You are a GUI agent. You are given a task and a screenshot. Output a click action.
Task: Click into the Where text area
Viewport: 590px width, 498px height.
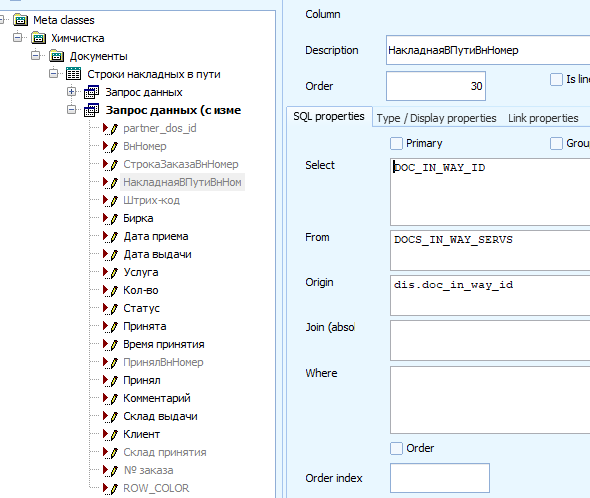[490, 400]
